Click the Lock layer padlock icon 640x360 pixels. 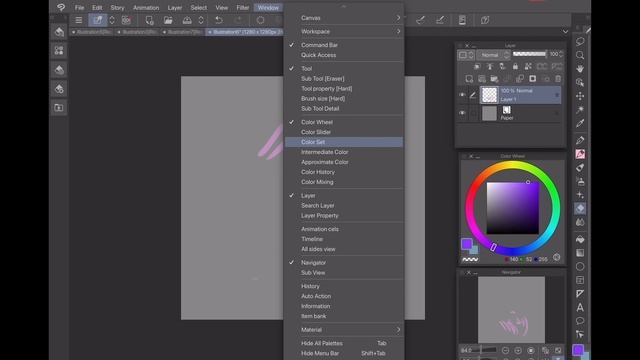[x=515, y=66]
